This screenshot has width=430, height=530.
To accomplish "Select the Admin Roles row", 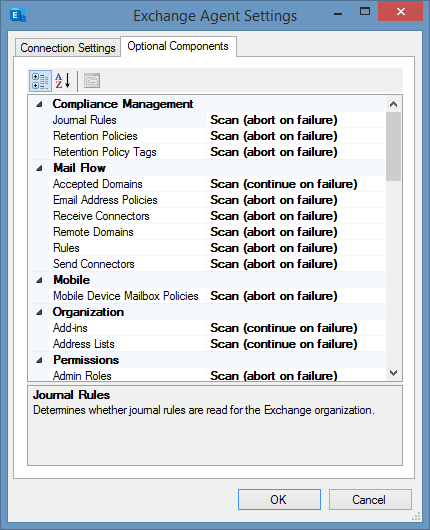I will 217,375.
